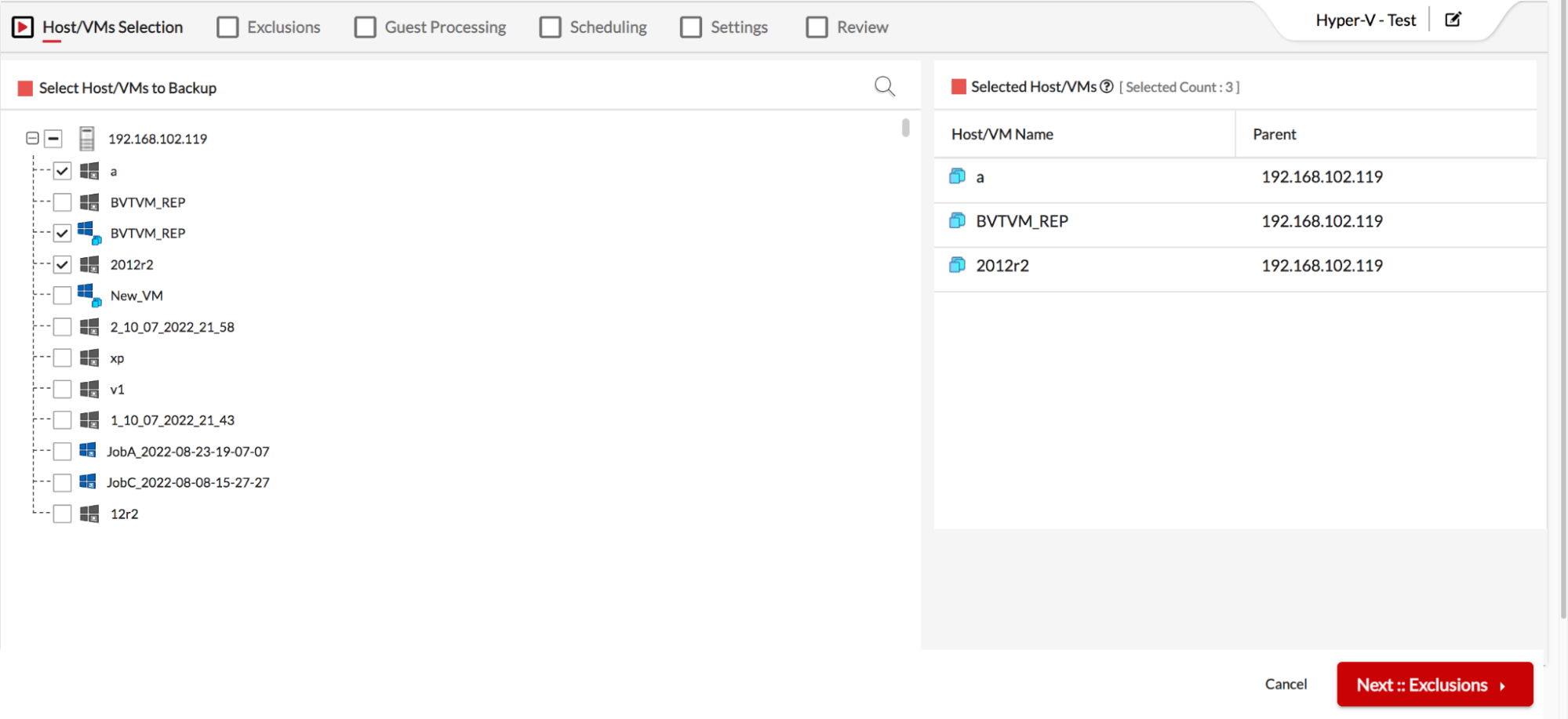Check the 1_10_07_2022_21_43 checkbox

coord(62,420)
